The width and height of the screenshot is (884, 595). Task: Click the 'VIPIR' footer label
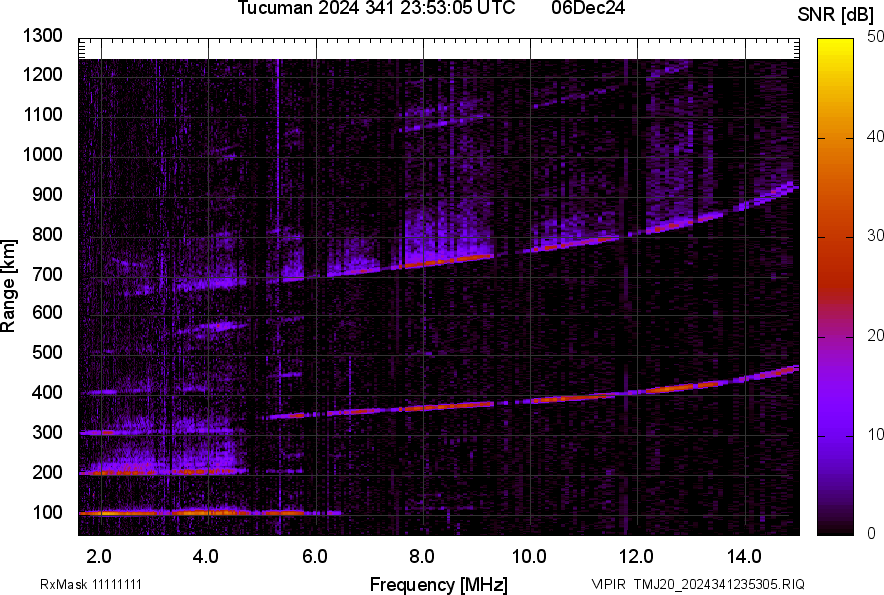(608, 584)
